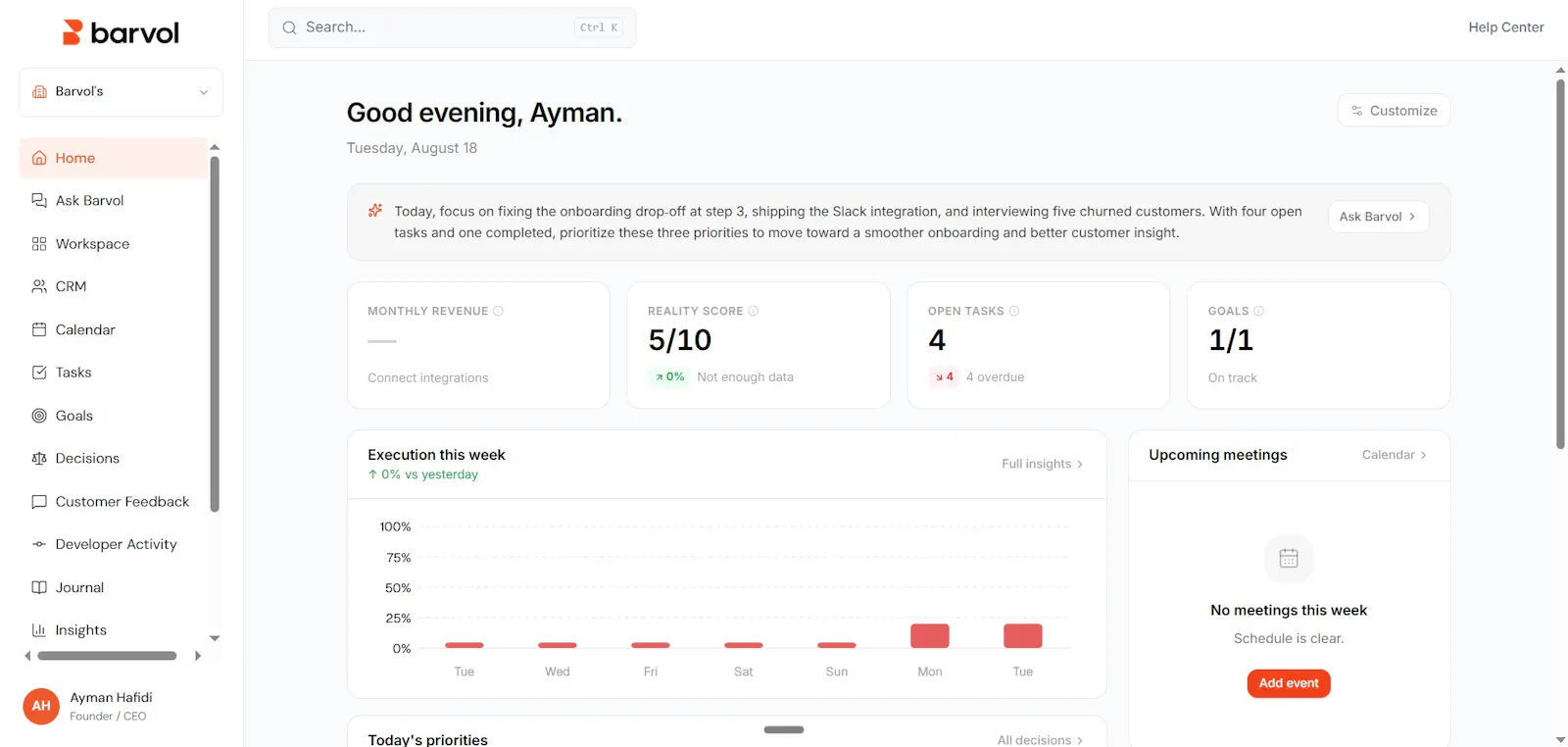This screenshot has height=747, width=1568.
Task: Open the Barvol's workspace dropdown
Action: 121,92
